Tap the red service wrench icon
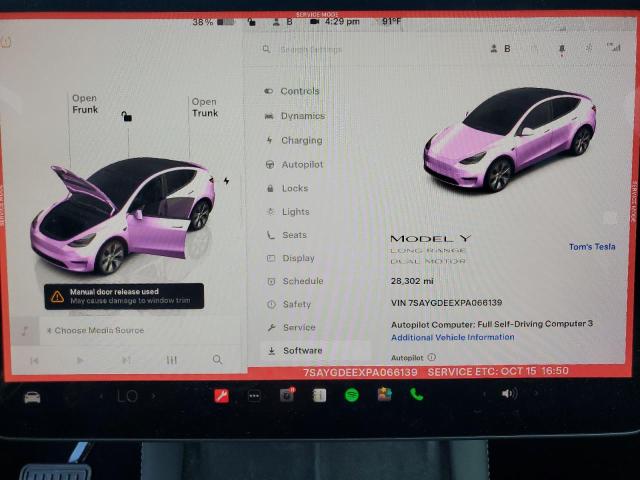The image size is (640, 480). click(x=222, y=395)
